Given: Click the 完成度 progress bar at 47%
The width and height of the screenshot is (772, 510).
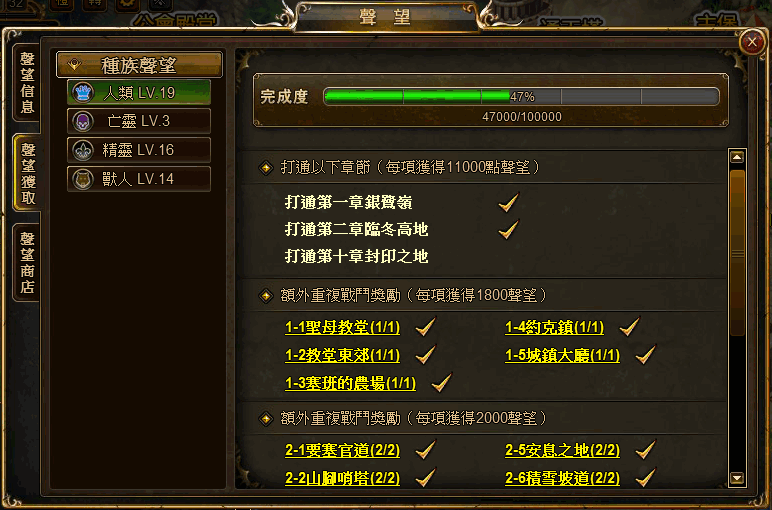Looking at the screenshot, I should pos(521,96).
